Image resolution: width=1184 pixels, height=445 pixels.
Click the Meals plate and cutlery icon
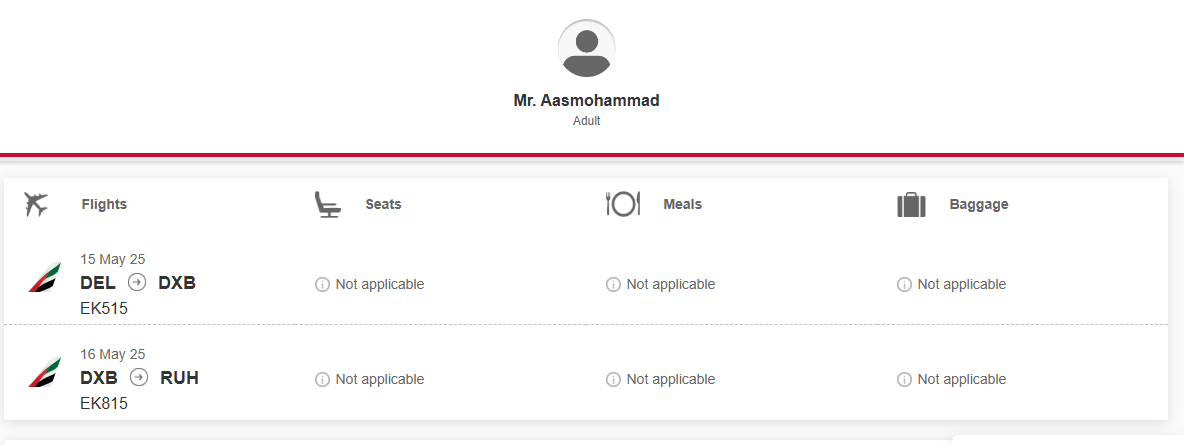coord(623,204)
